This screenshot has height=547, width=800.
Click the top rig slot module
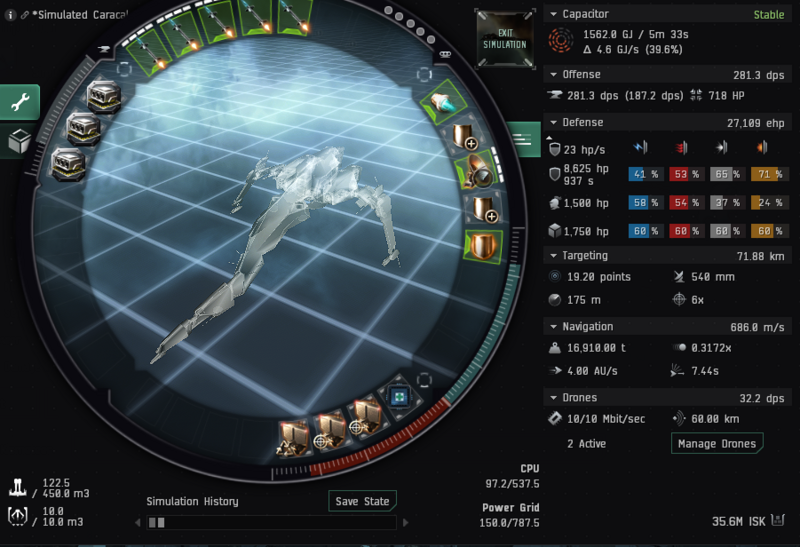coord(103,95)
